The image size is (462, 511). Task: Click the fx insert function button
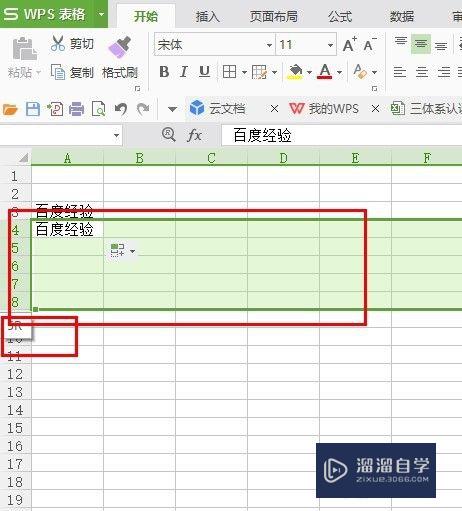tap(194, 135)
